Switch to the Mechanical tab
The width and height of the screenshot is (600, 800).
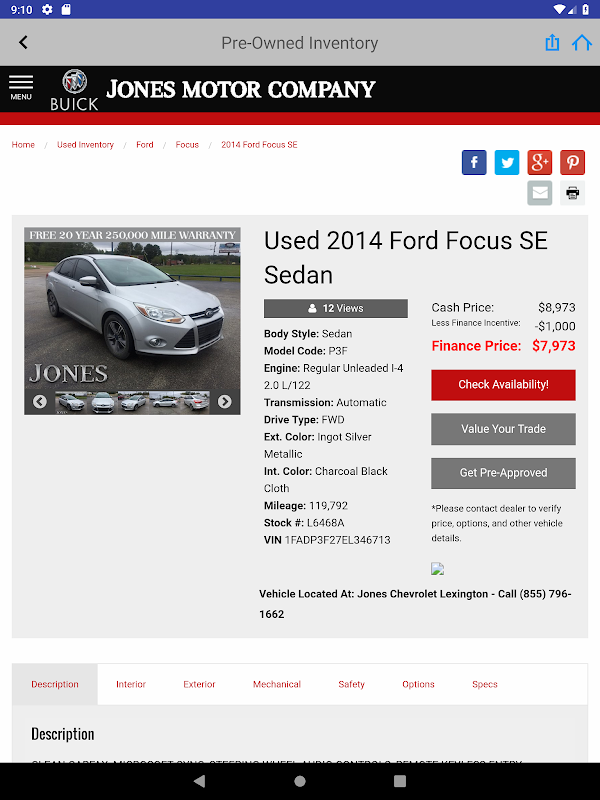tap(277, 684)
